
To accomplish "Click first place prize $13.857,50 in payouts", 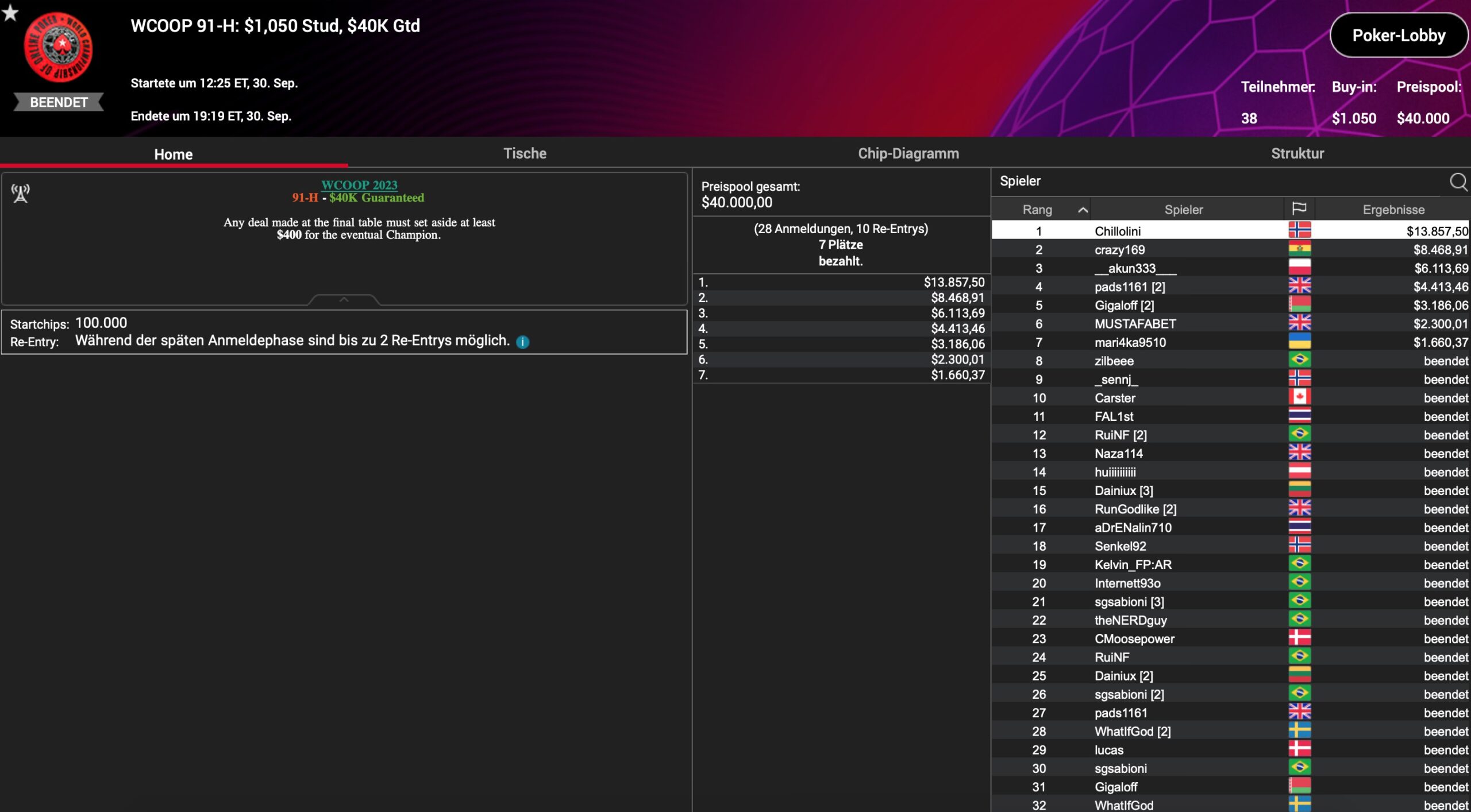I will click(954, 282).
